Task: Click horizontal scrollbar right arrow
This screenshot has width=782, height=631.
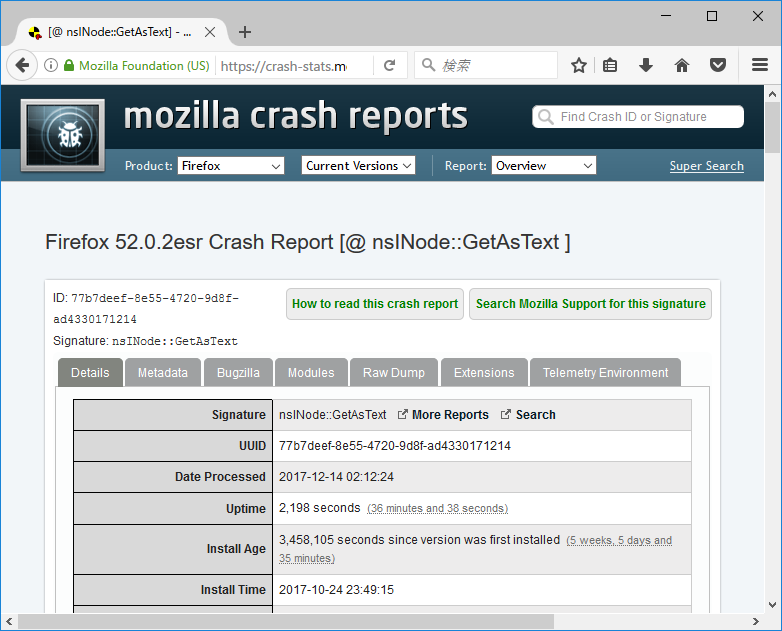Action: (756, 622)
